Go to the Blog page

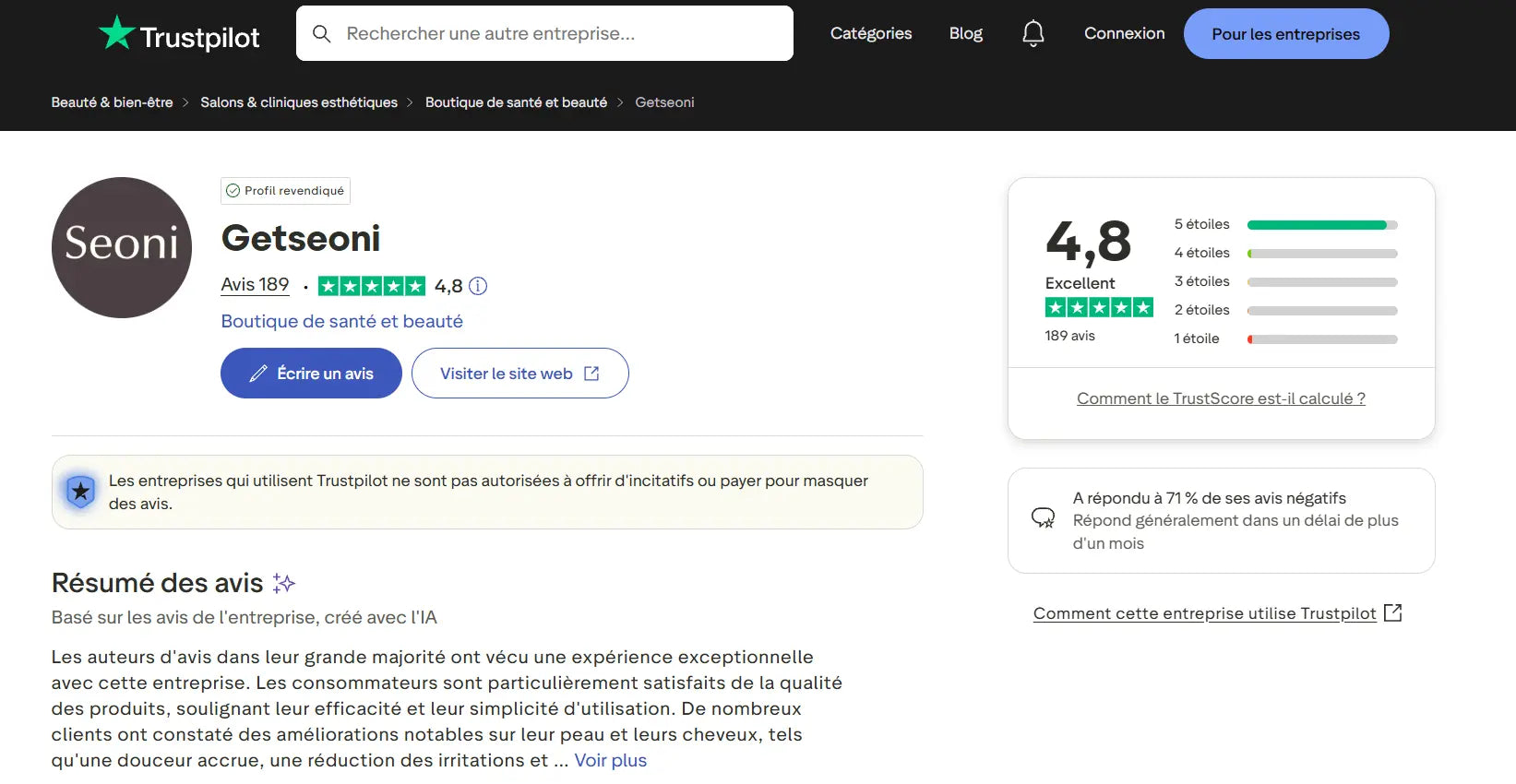coord(965,33)
